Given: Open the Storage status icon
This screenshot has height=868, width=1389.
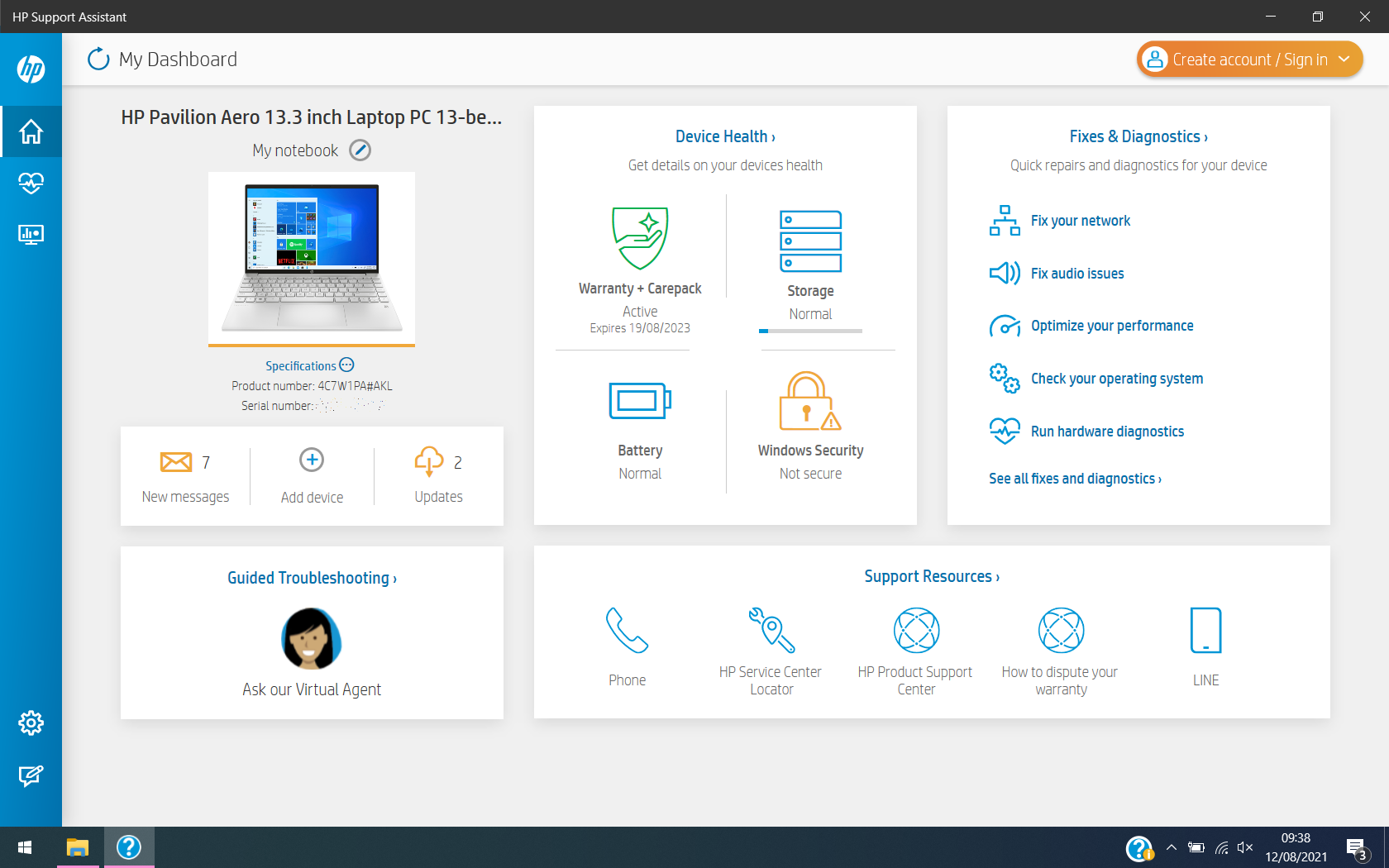Looking at the screenshot, I should 810,241.
